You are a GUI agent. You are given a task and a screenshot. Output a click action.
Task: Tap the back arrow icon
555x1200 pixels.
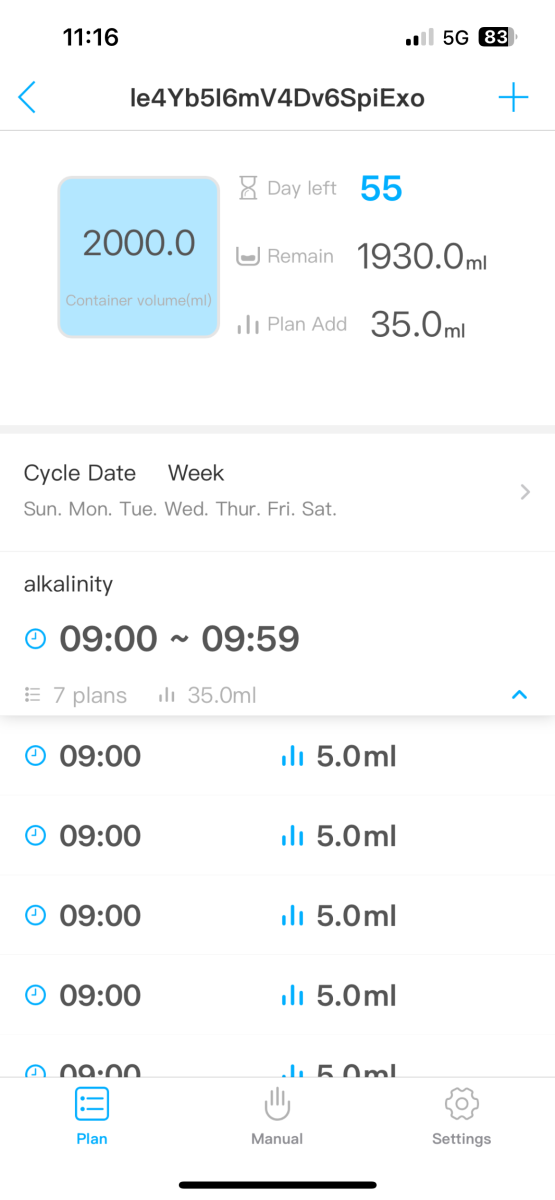[x=27, y=97]
